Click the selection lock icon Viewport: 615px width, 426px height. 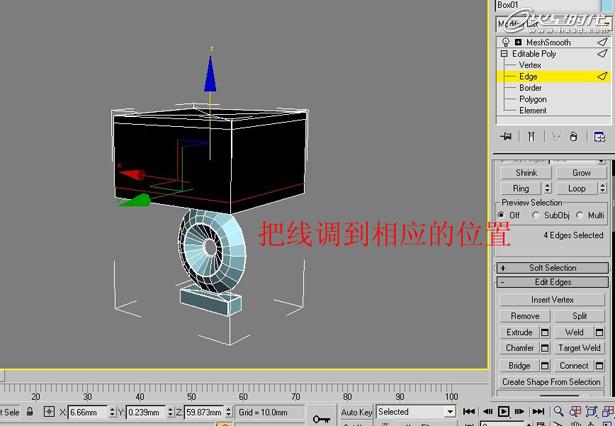[32, 412]
